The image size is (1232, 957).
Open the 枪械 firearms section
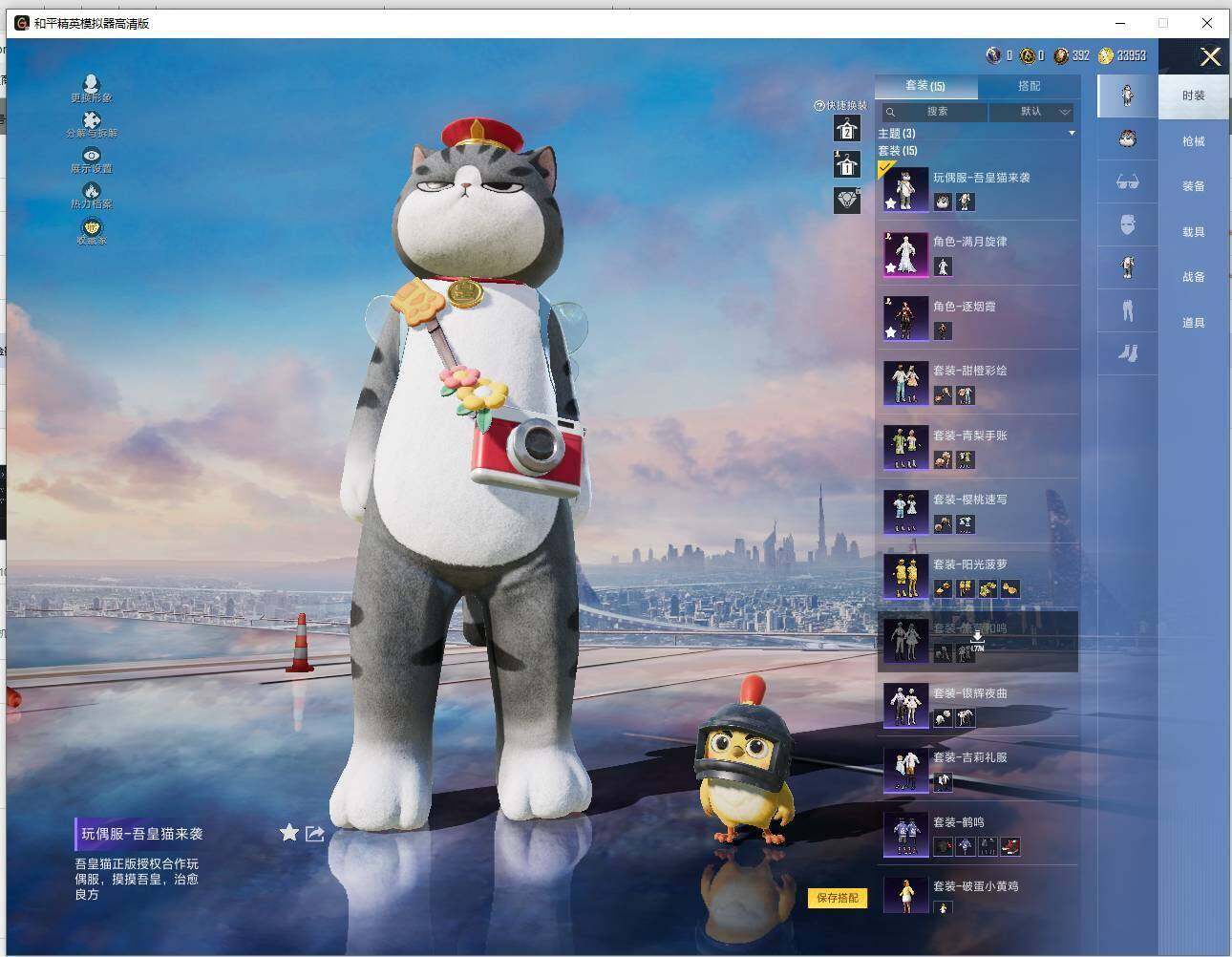(x=1194, y=141)
